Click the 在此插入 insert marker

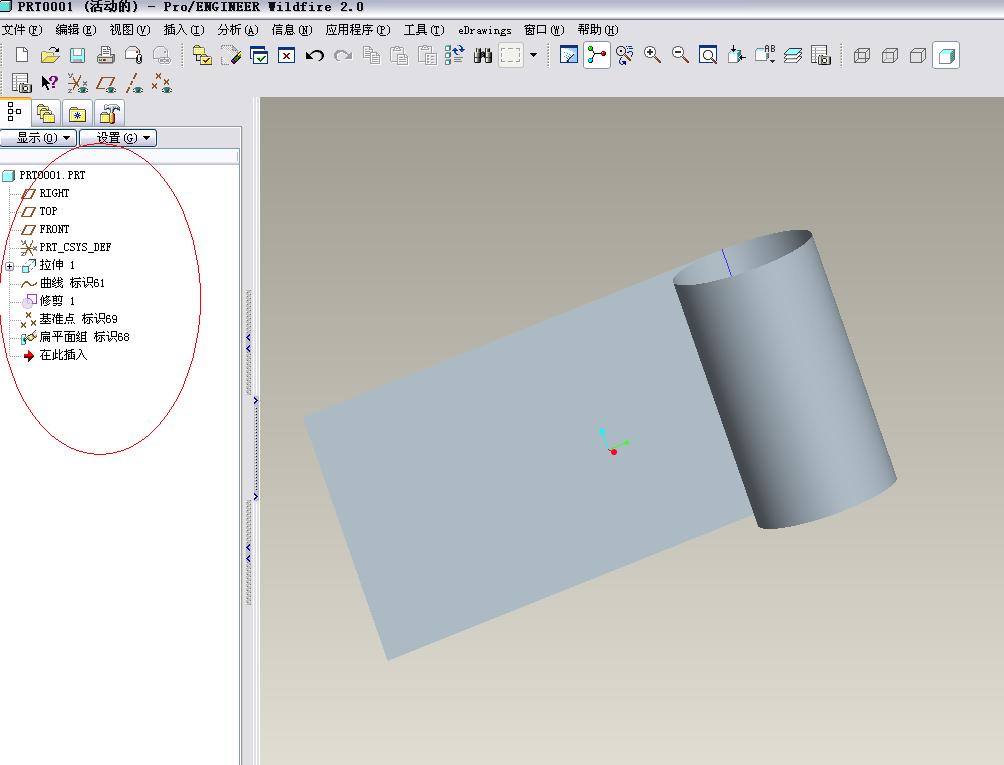[63, 354]
